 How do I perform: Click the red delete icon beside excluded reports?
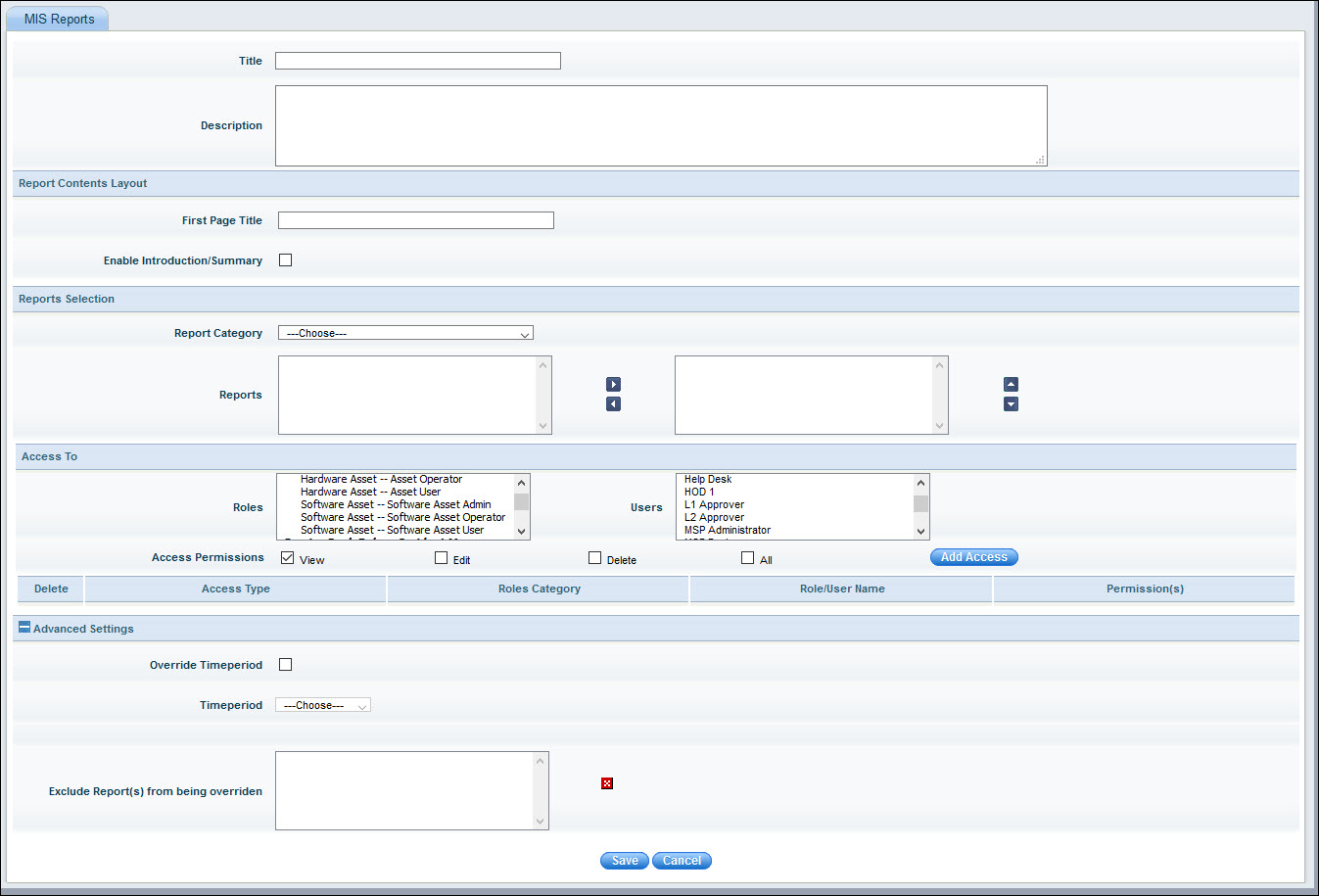tap(606, 782)
